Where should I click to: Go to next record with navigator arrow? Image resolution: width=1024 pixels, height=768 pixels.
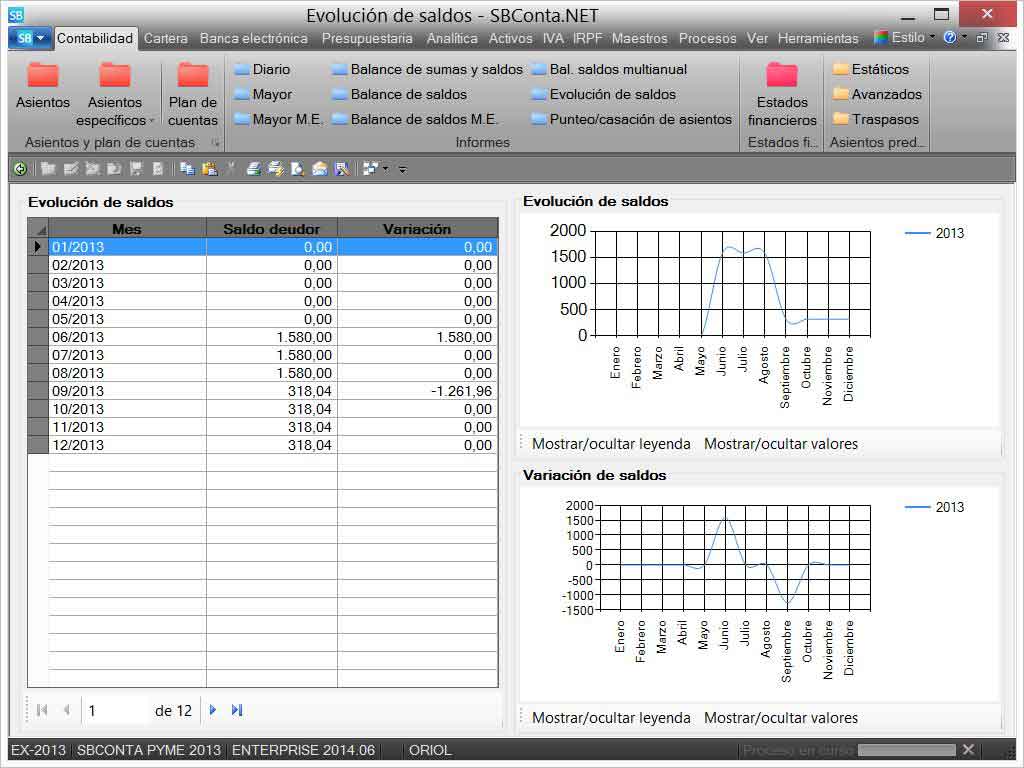[212, 710]
